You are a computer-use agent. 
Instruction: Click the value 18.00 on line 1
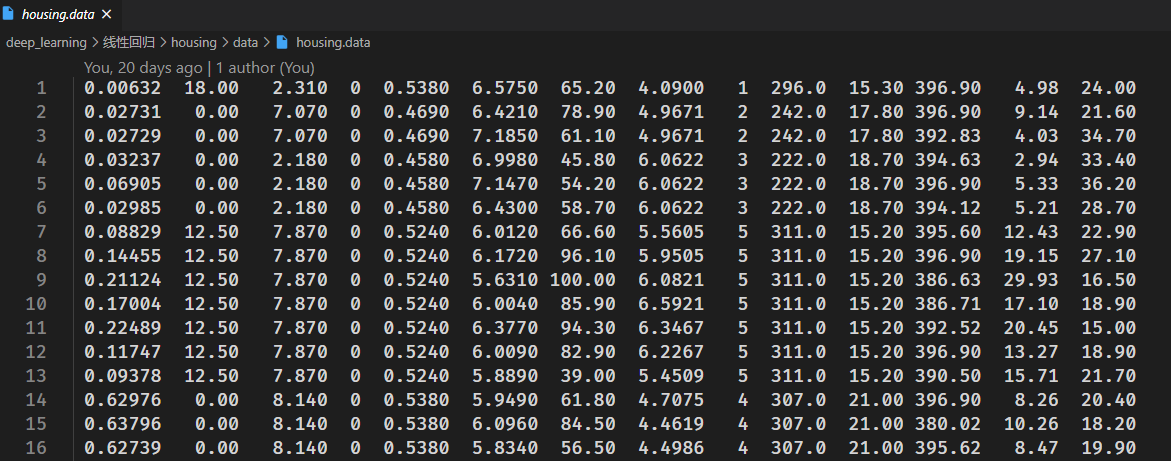click(x=211, y=88)
